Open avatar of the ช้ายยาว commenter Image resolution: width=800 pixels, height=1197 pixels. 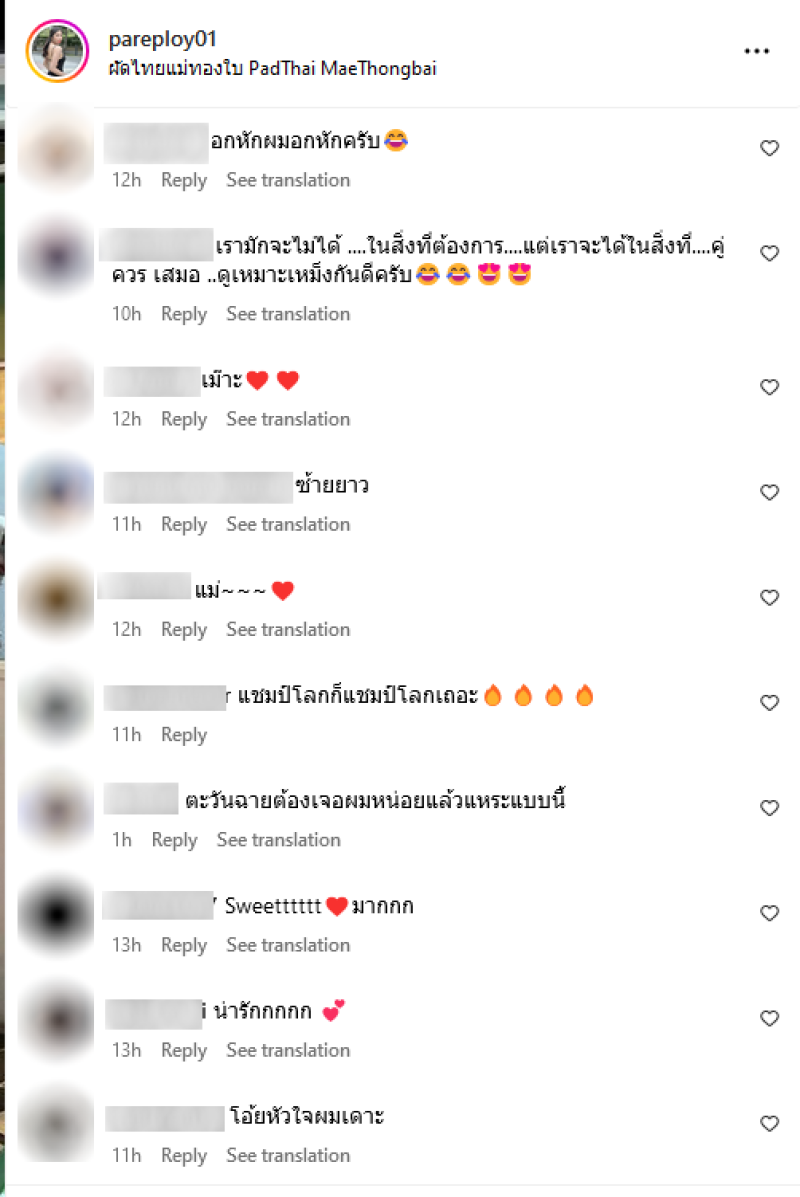click(56, 493)
